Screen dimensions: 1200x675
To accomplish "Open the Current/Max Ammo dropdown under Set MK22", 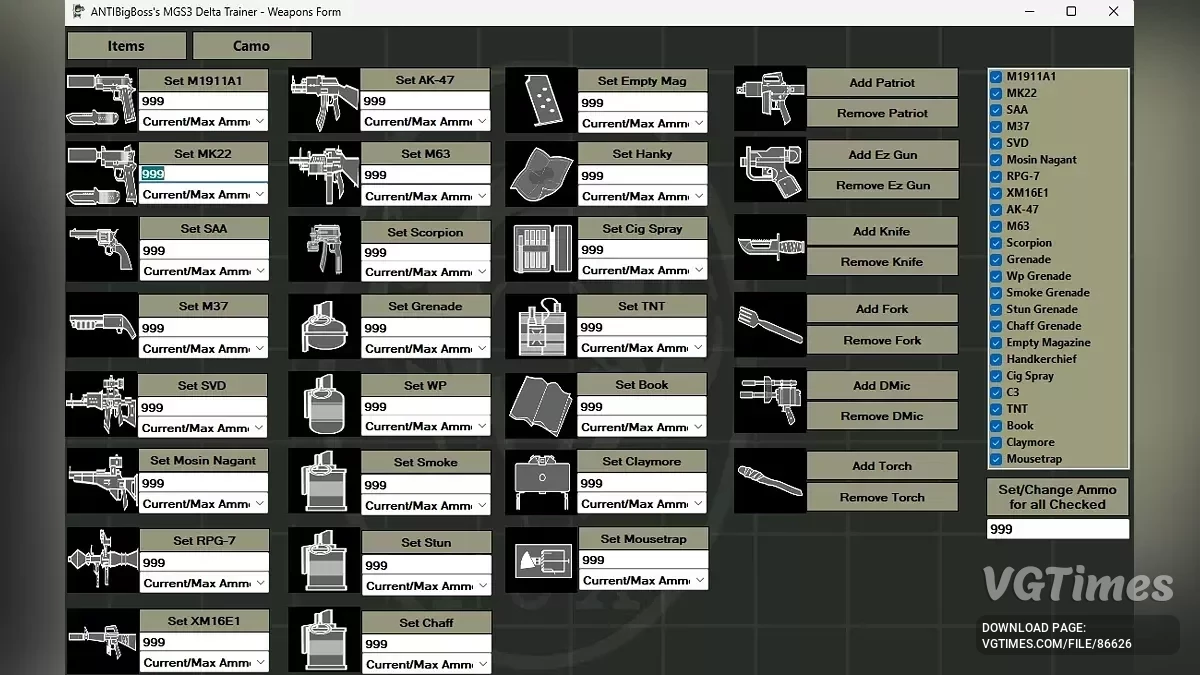I will pos(204,195).
